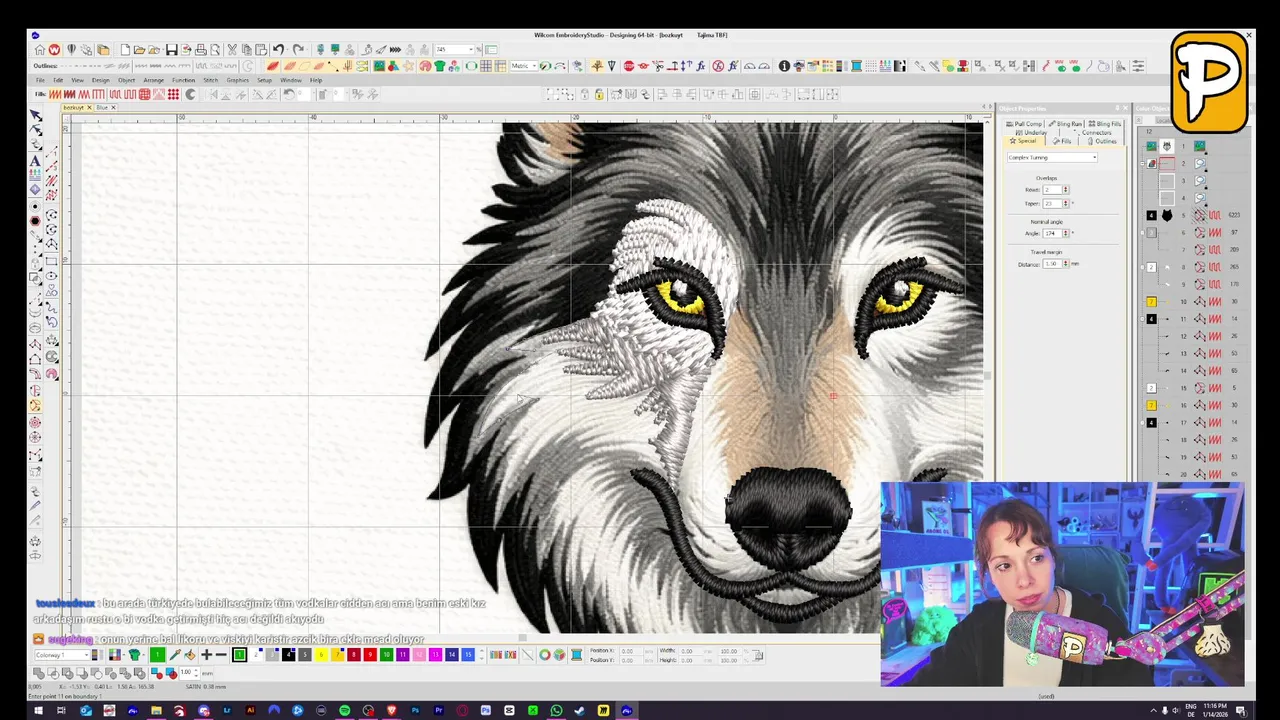
Task: Click the plus icon to add color
Action: (206, 655)
